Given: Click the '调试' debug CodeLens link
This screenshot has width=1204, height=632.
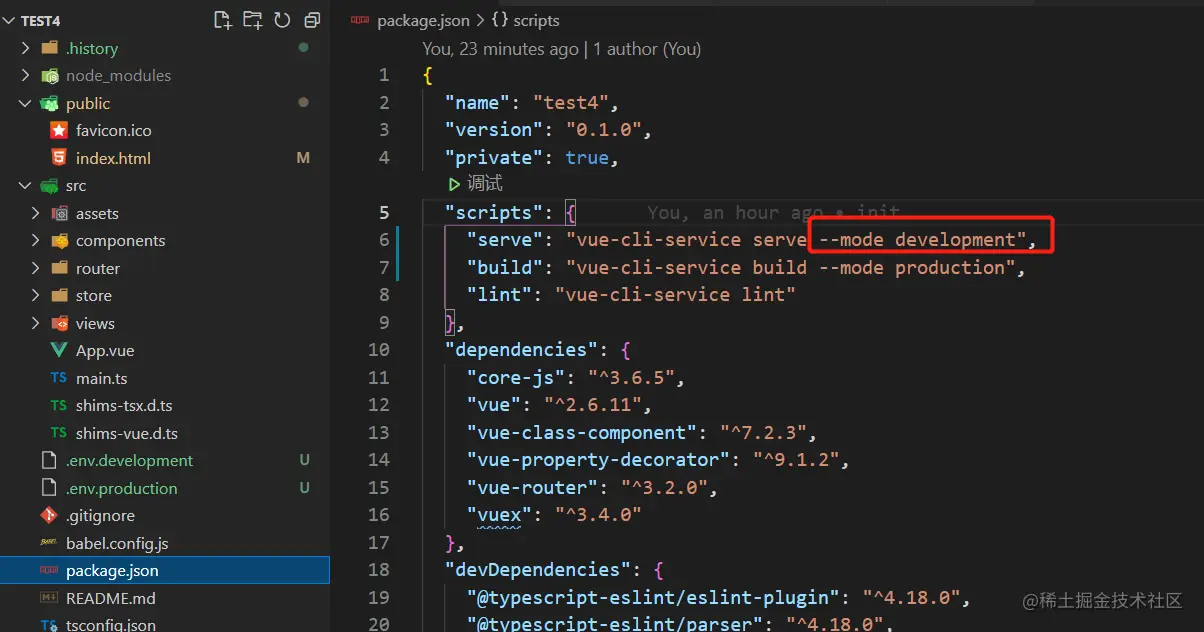Looking at the screenshot, I should (484, 184).
